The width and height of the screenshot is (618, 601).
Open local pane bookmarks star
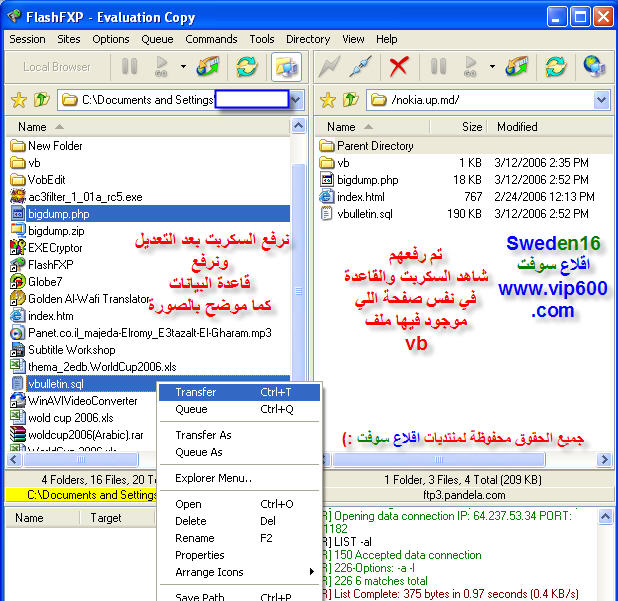tap(19, 100)
